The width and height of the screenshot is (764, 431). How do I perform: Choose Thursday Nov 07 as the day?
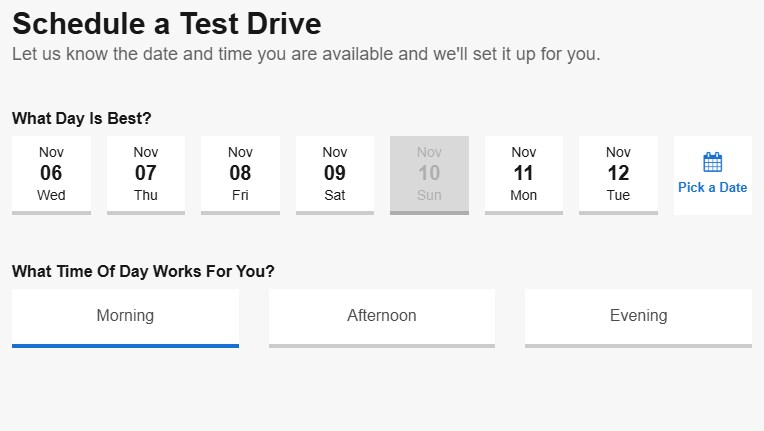click(146, 174)
